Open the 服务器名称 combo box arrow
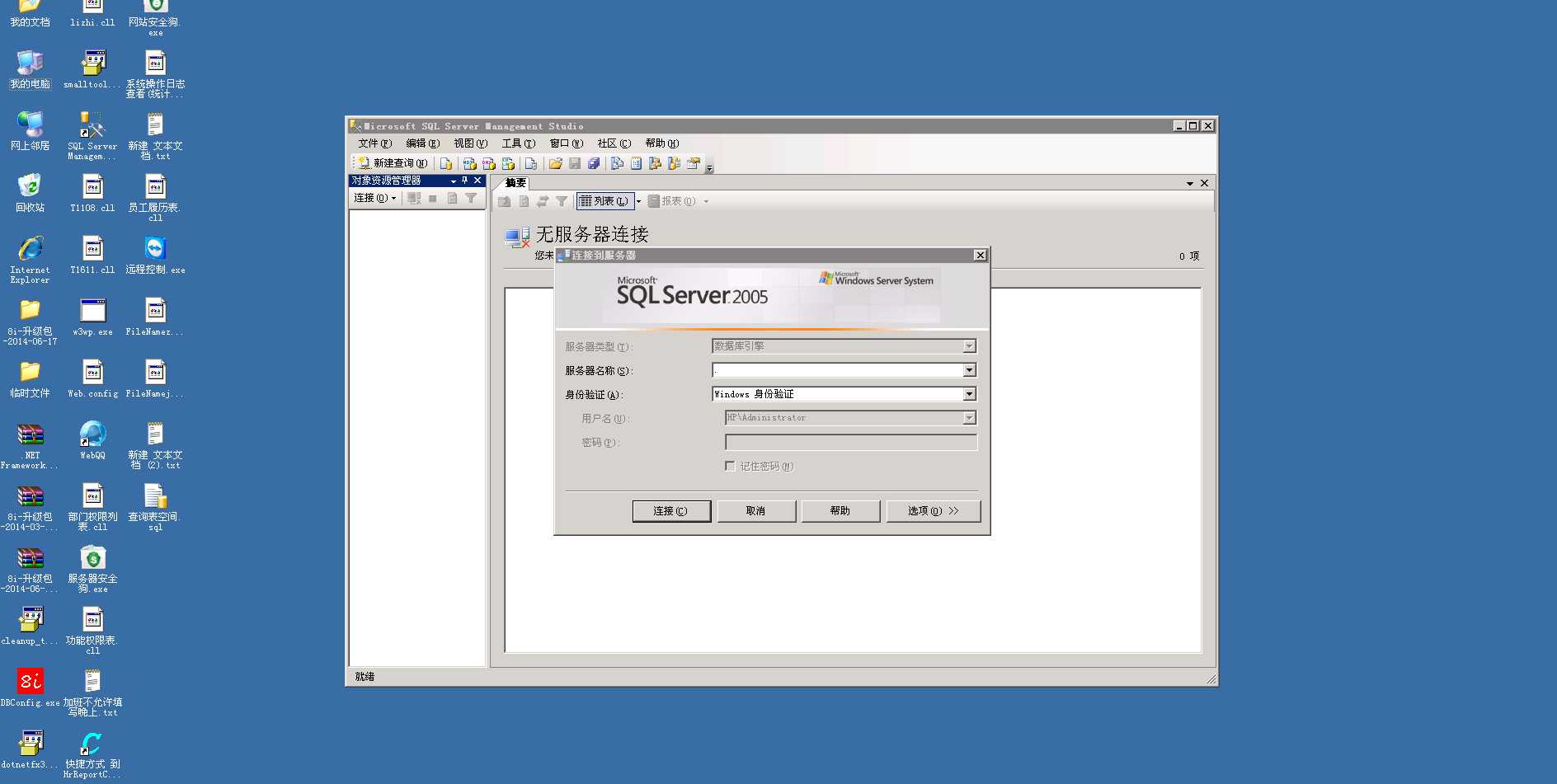 [970, 370]
